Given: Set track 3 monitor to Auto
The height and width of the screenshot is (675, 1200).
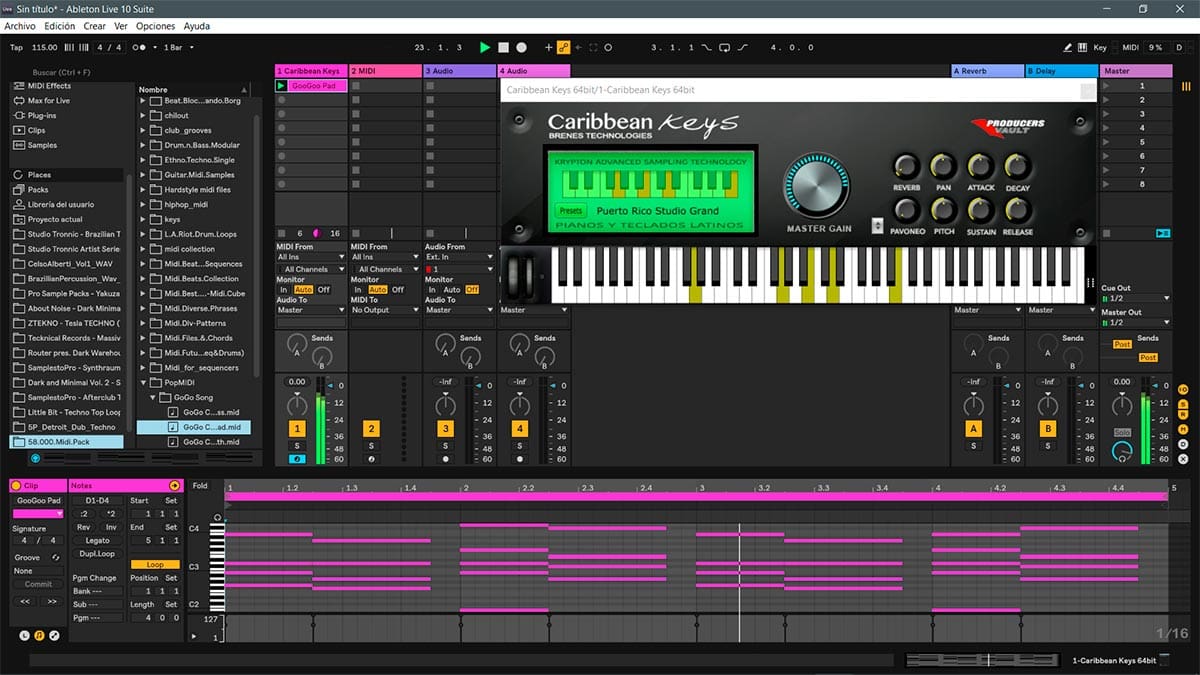Looking at the screenshot, I should point(452,290).
